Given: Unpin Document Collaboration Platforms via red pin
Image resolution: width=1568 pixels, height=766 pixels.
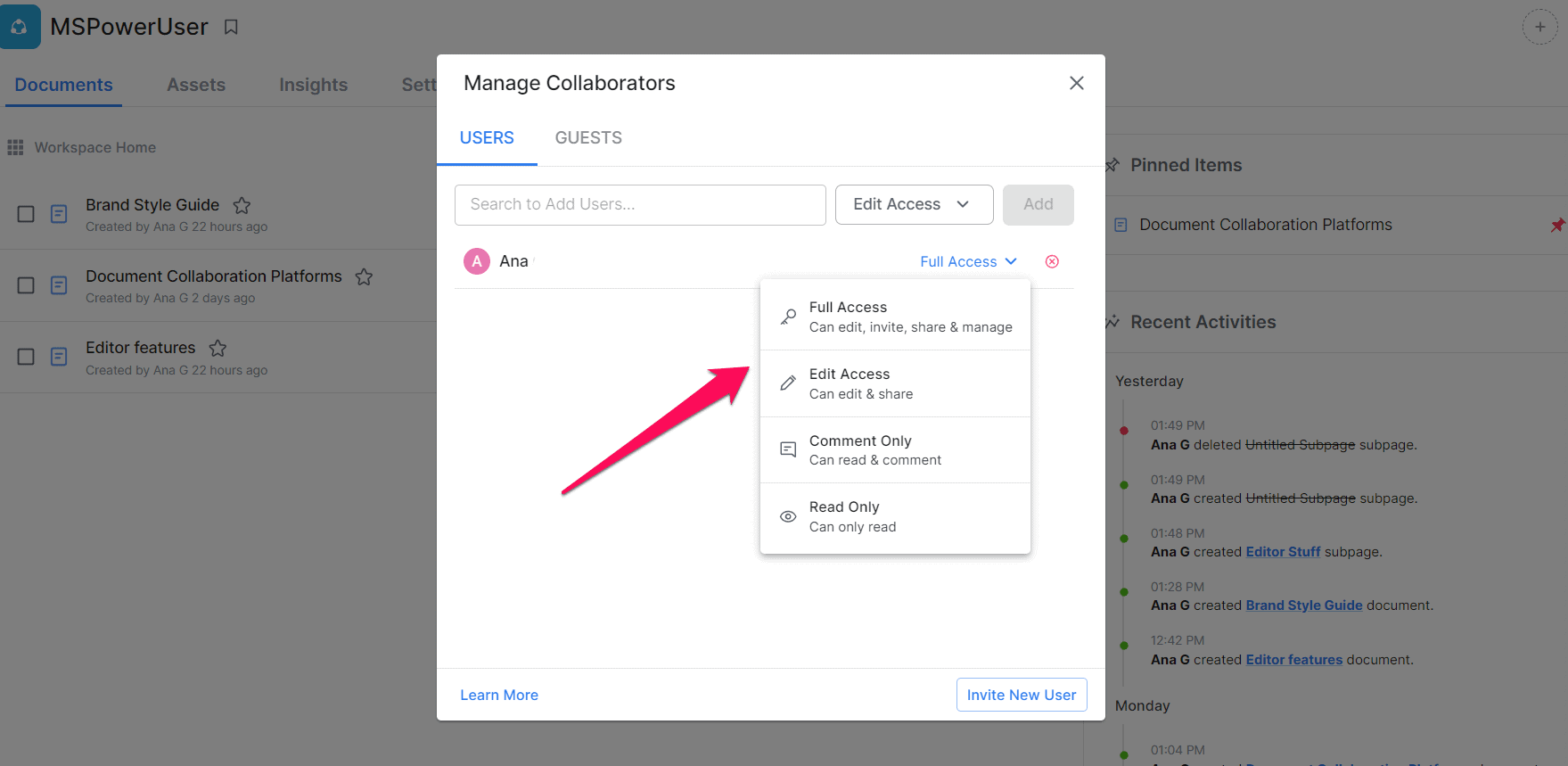Looking at the screenshot, I should point(1556,225).
